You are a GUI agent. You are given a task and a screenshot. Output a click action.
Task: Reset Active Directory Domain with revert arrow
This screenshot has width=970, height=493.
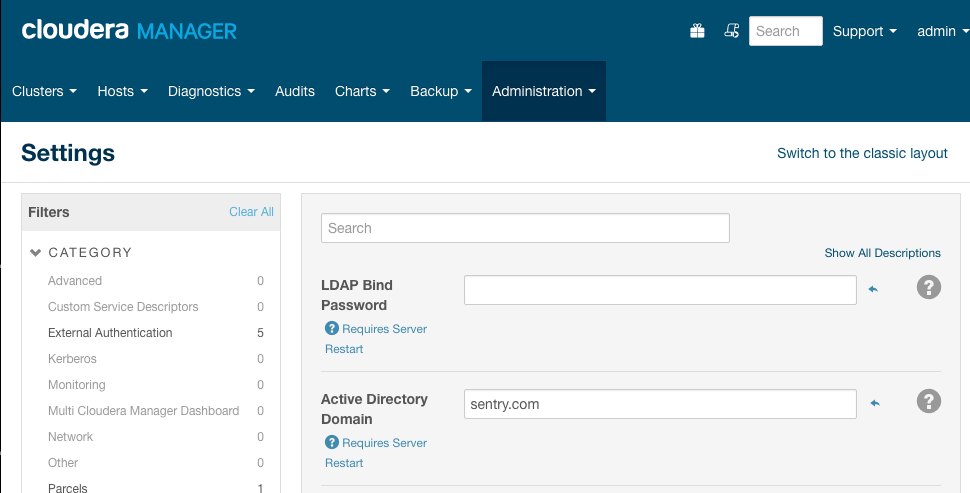point(873,403)
